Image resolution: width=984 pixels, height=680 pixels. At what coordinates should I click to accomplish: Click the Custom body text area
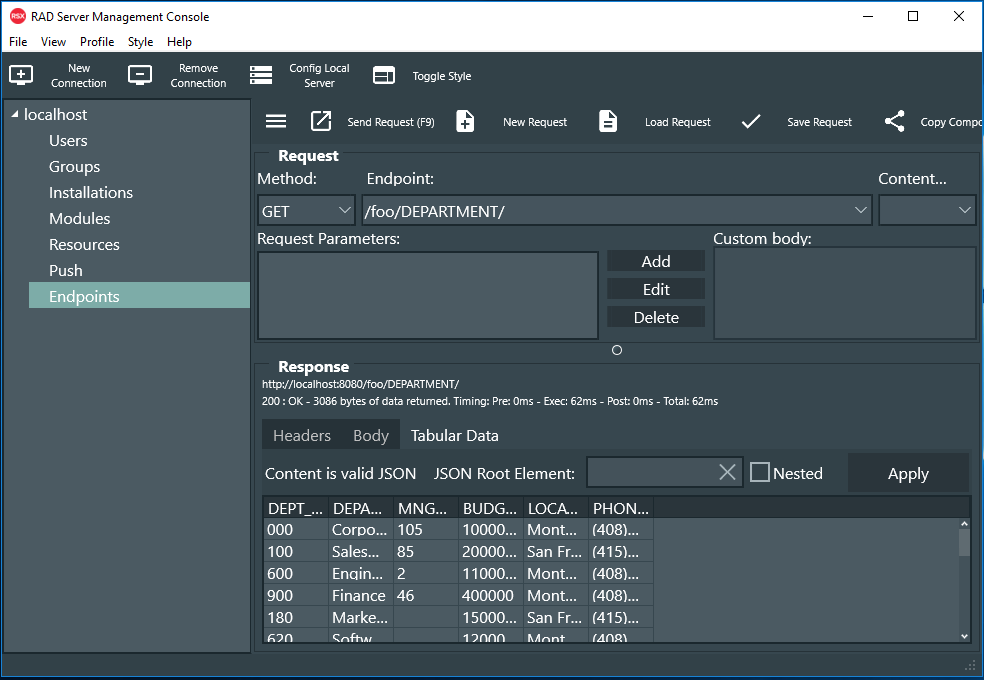tap(845, 293)
